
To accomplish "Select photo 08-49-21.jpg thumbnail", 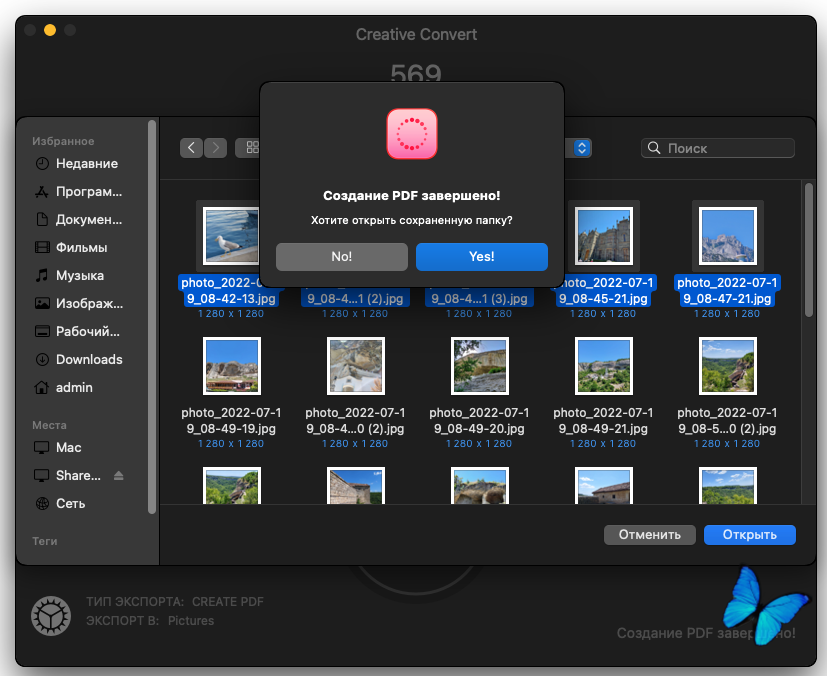I will tap(604, 366).
